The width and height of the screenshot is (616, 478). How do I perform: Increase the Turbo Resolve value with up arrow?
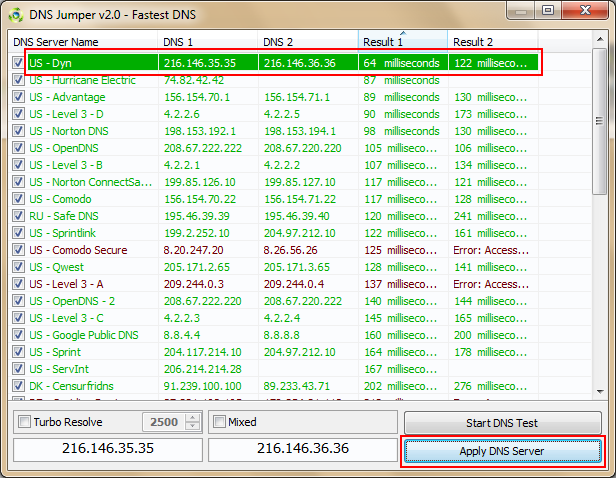[x=192, y=418]
